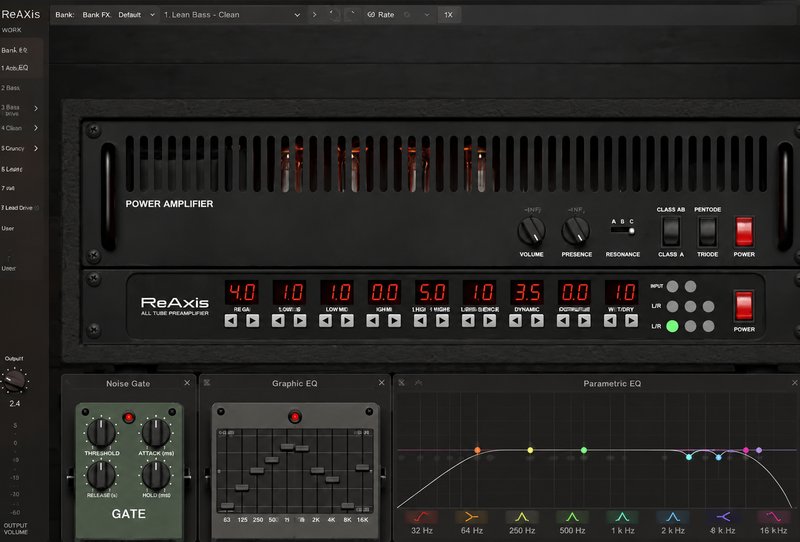Screen dimensions: 800x542
Task: Click the Graphic EQ top-left panel icon
Action: [207, 383]
